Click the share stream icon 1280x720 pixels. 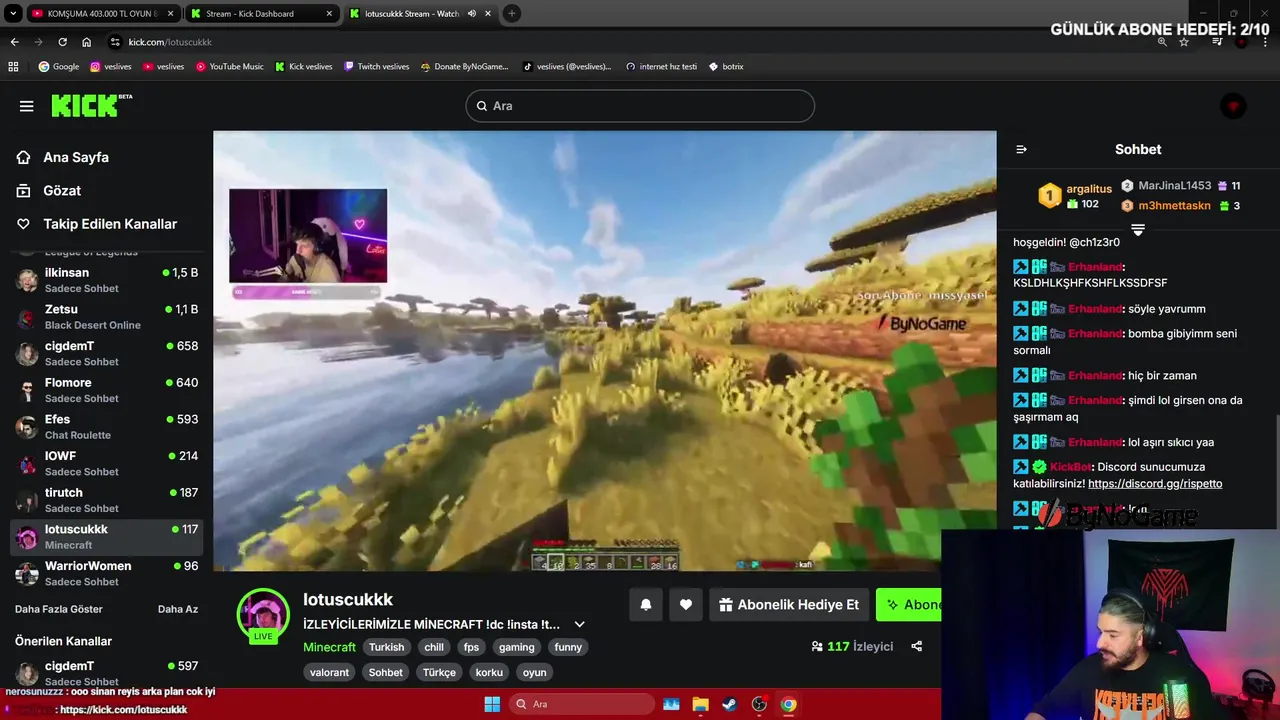[916, 646]
